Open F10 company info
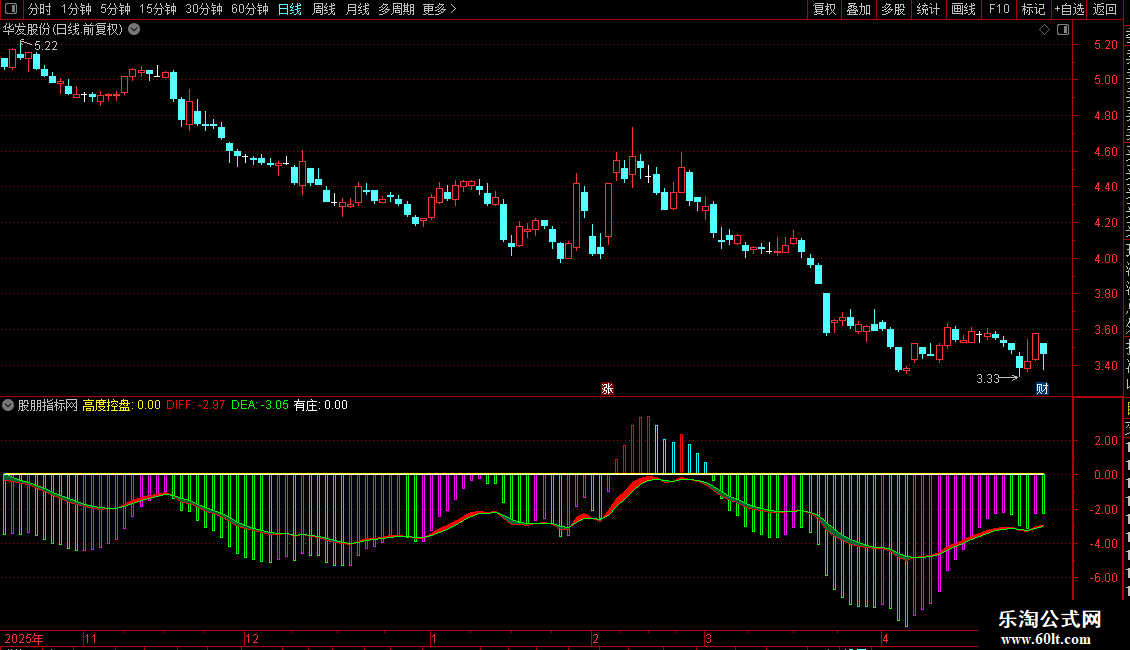The image size is (1130, 650). point(999,9)
